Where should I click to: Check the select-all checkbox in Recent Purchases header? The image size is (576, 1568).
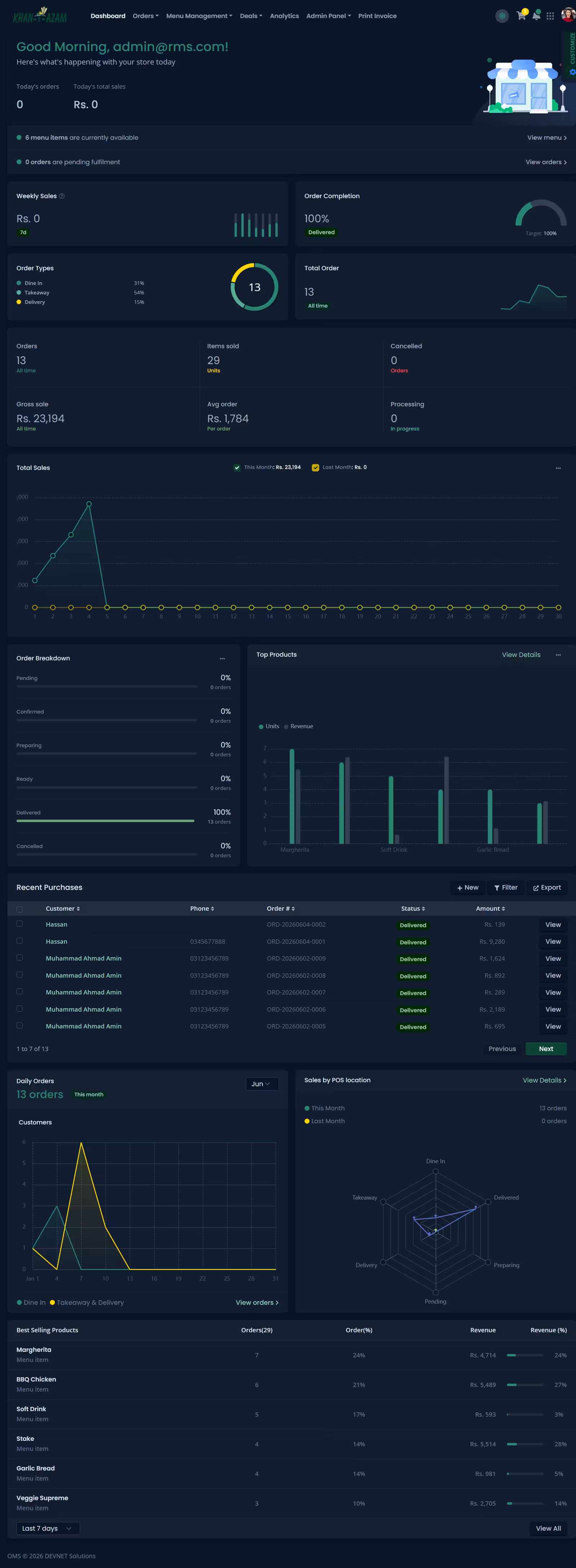pos(19,909)
